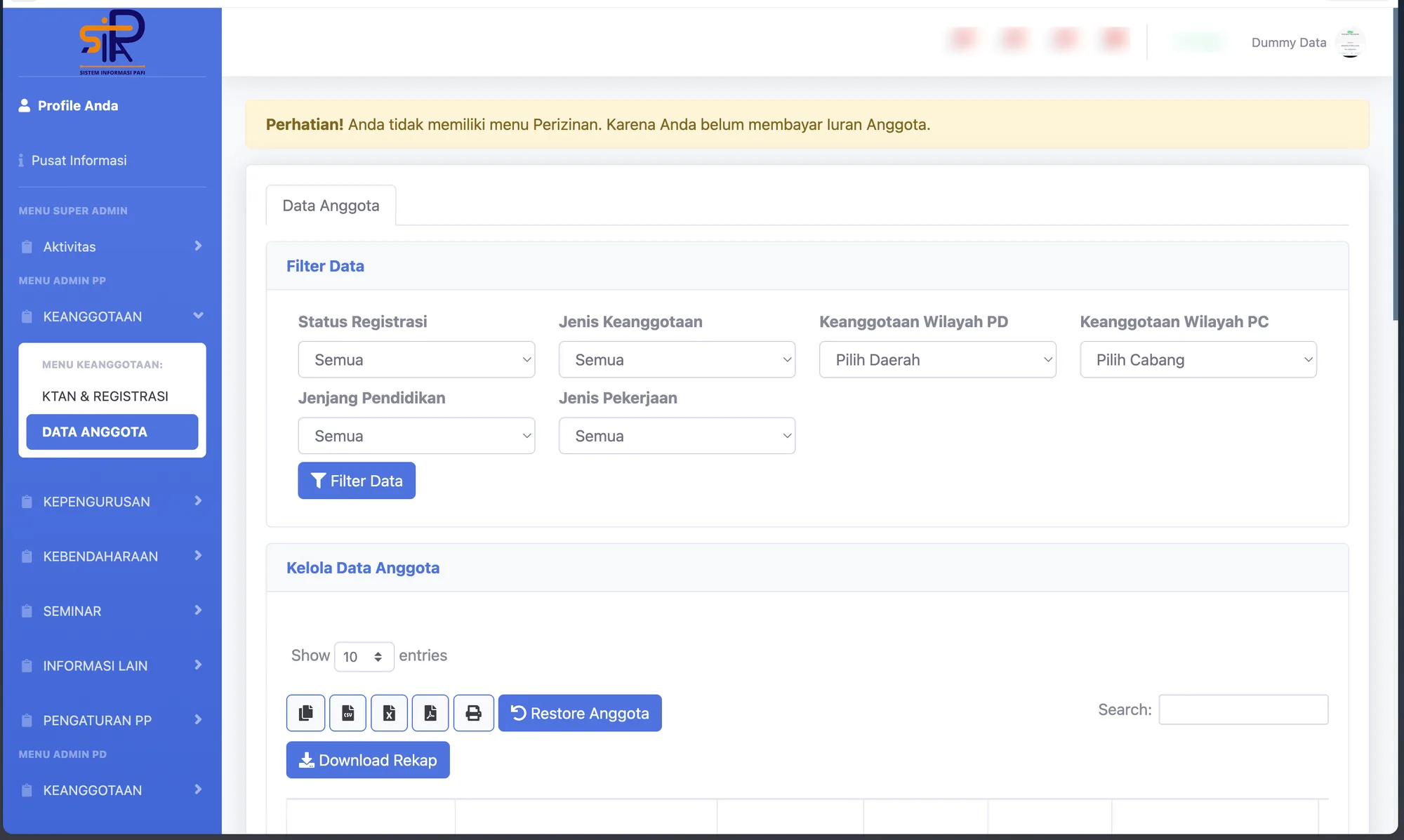Export table to Excel file
The width and height of the screenshot is (1404, 840).
(389, 713)
